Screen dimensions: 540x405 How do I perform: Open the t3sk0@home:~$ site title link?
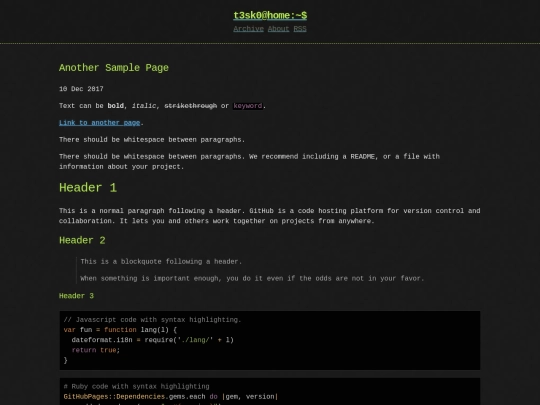pyautogui.click(x=270, y=15)
